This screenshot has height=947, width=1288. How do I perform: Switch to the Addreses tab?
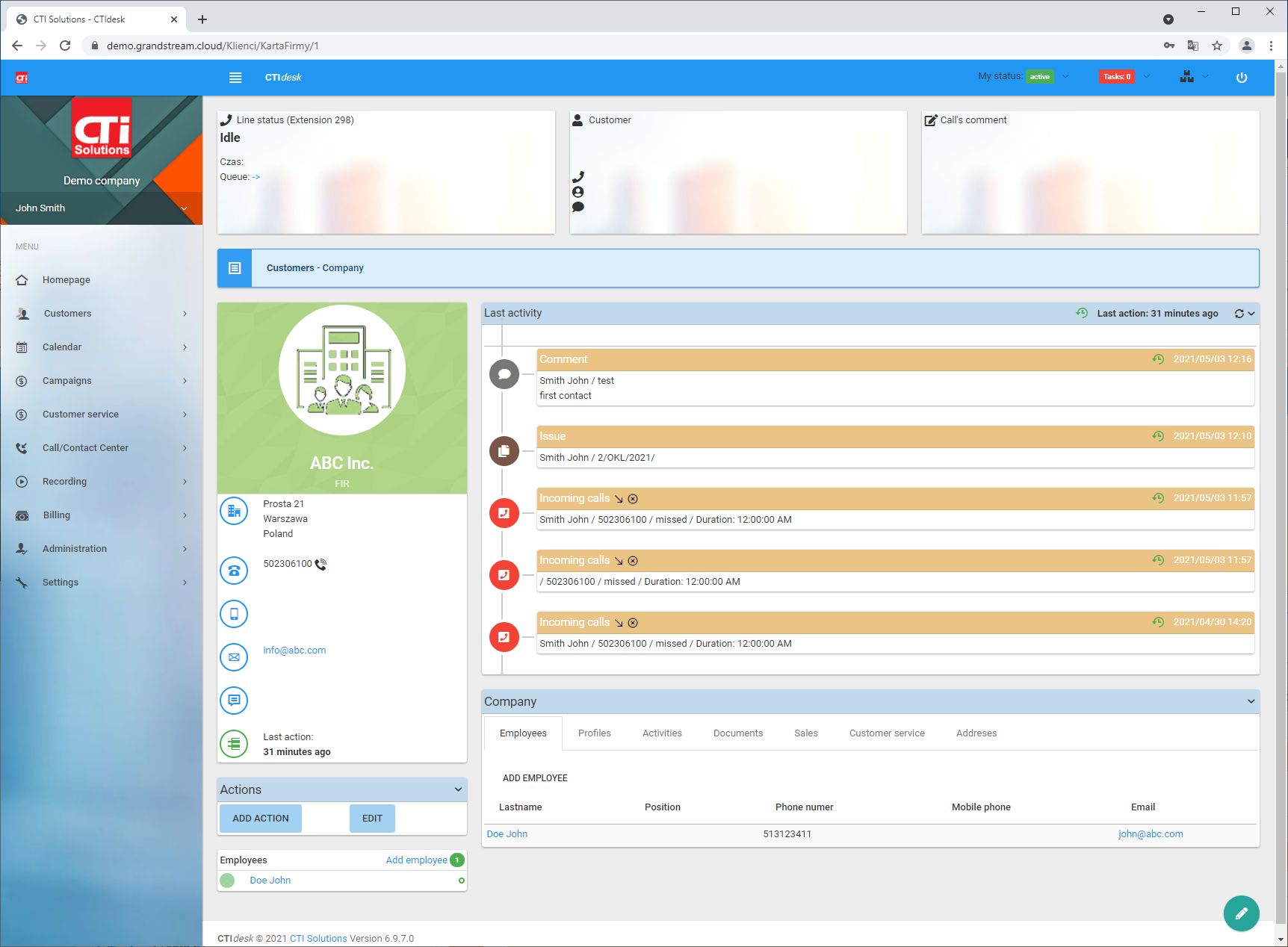coord(976,733)
